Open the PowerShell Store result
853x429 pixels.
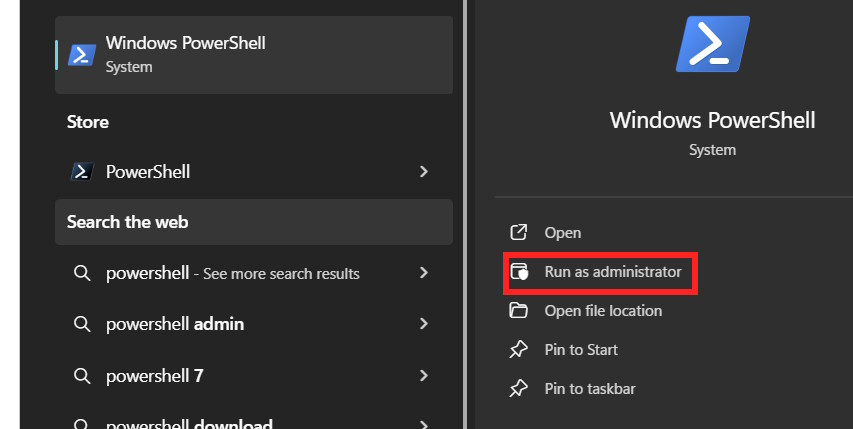coord(254,172)
